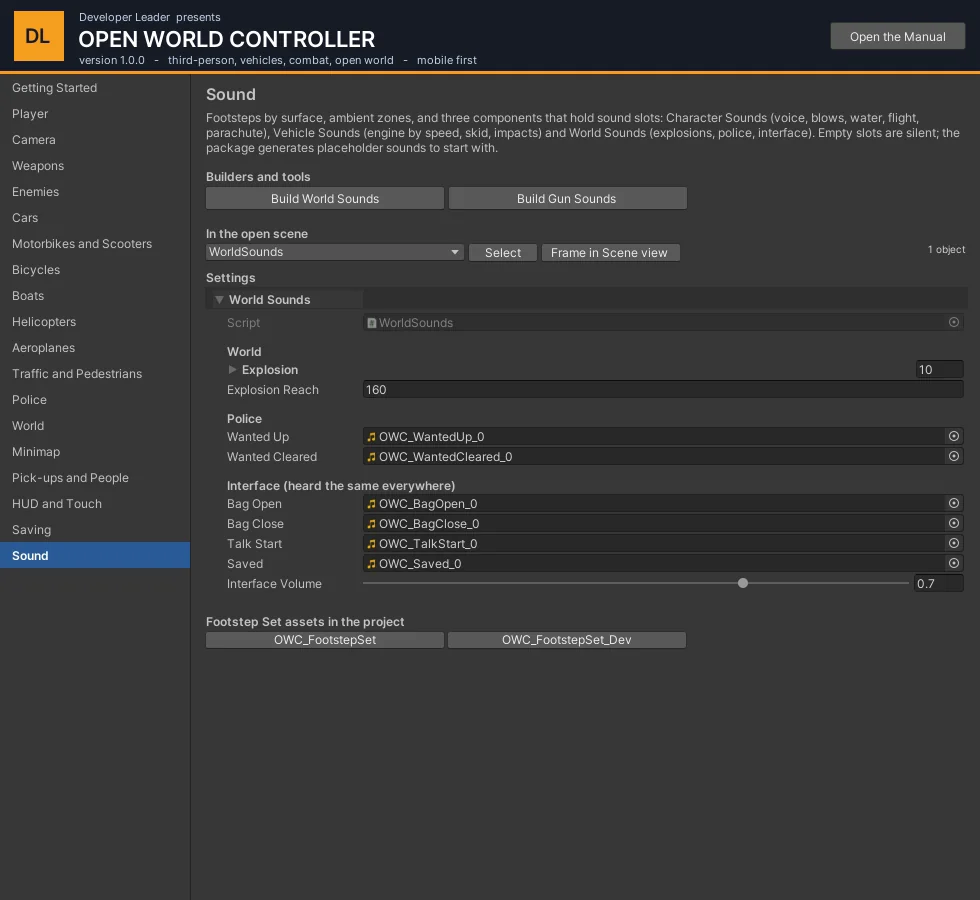Open the object picker for Saved sound
This screenshot has width=980, height=900.
click(x=954, y=563)
